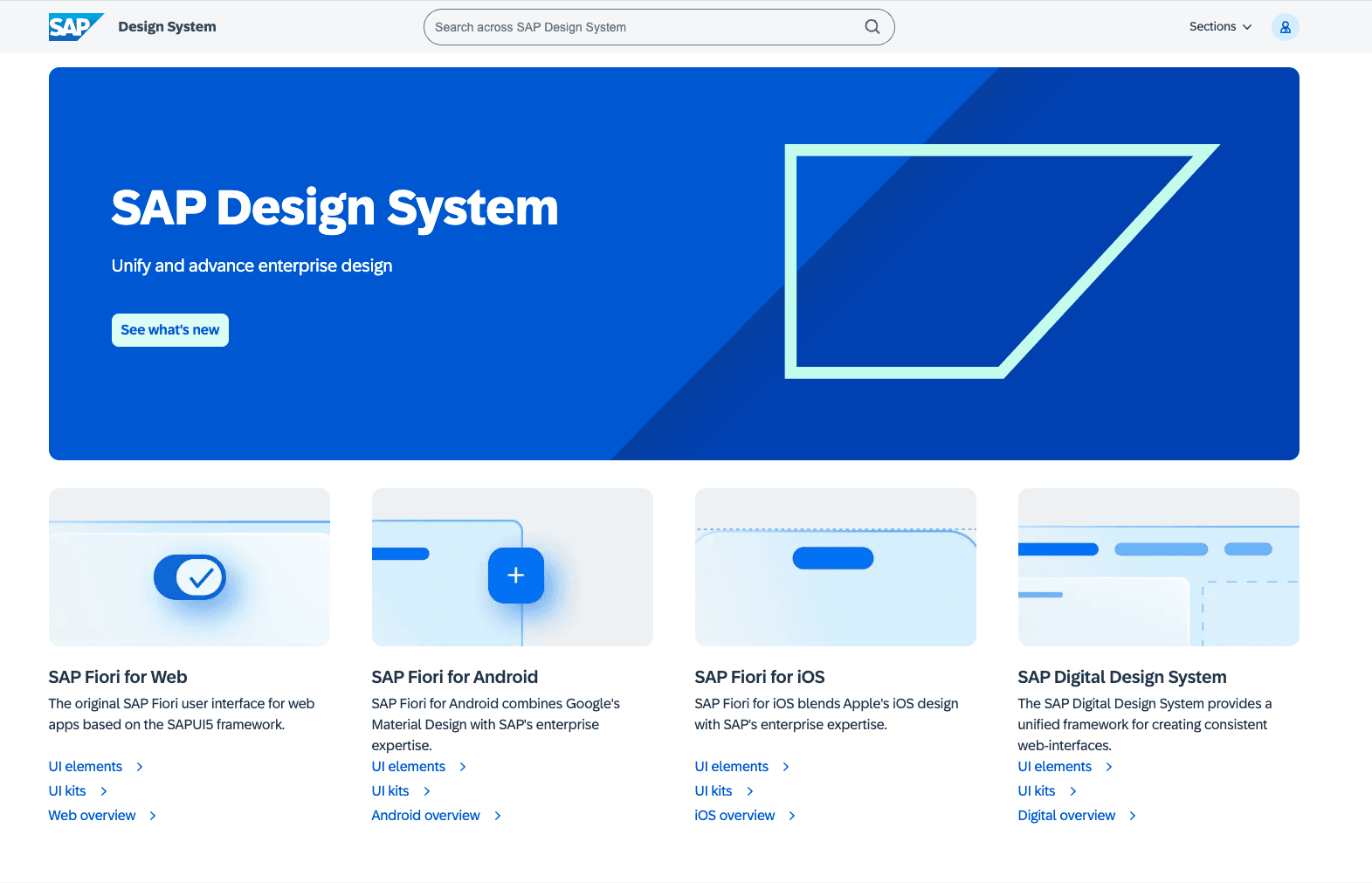Open UI kits link under Fiori for Web
The height and width of the screenshot is (883, 1372).
67,791
